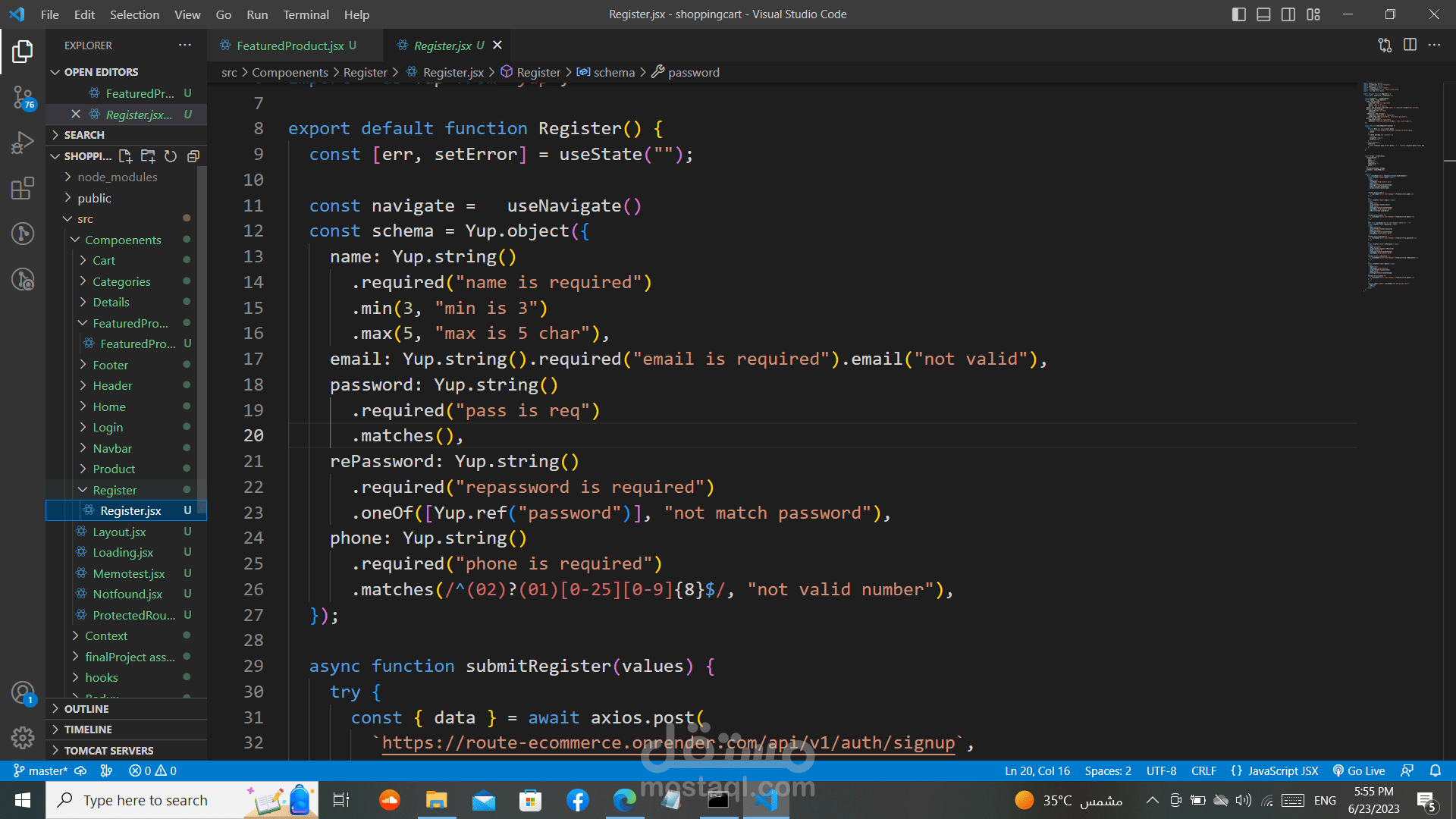The height and width of the screenshot is (819, 1456).
Task: Open the Manage settings gear
Action: point(23,737)
